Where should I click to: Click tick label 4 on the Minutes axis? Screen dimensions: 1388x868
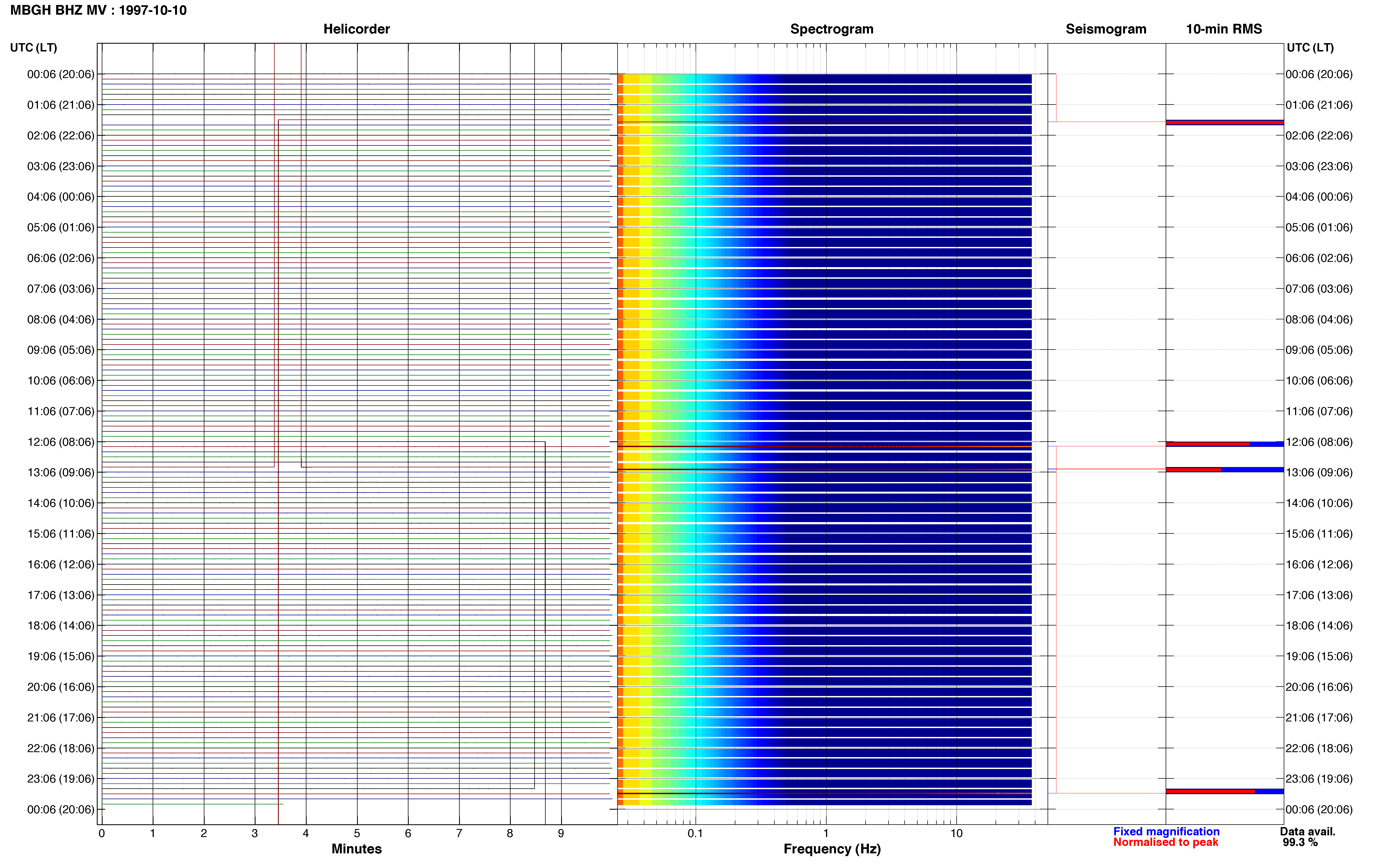point(306,833)
